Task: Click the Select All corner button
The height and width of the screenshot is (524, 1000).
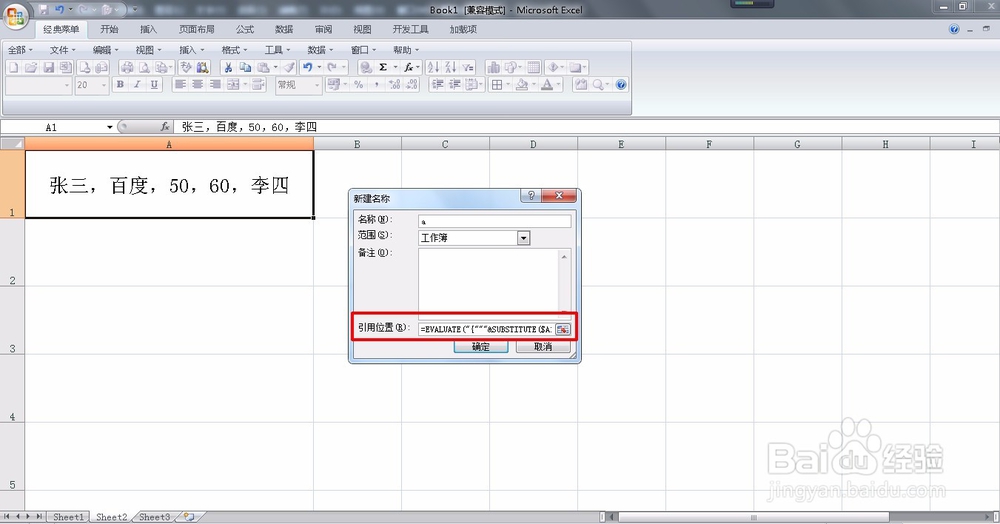Action: 12,145
